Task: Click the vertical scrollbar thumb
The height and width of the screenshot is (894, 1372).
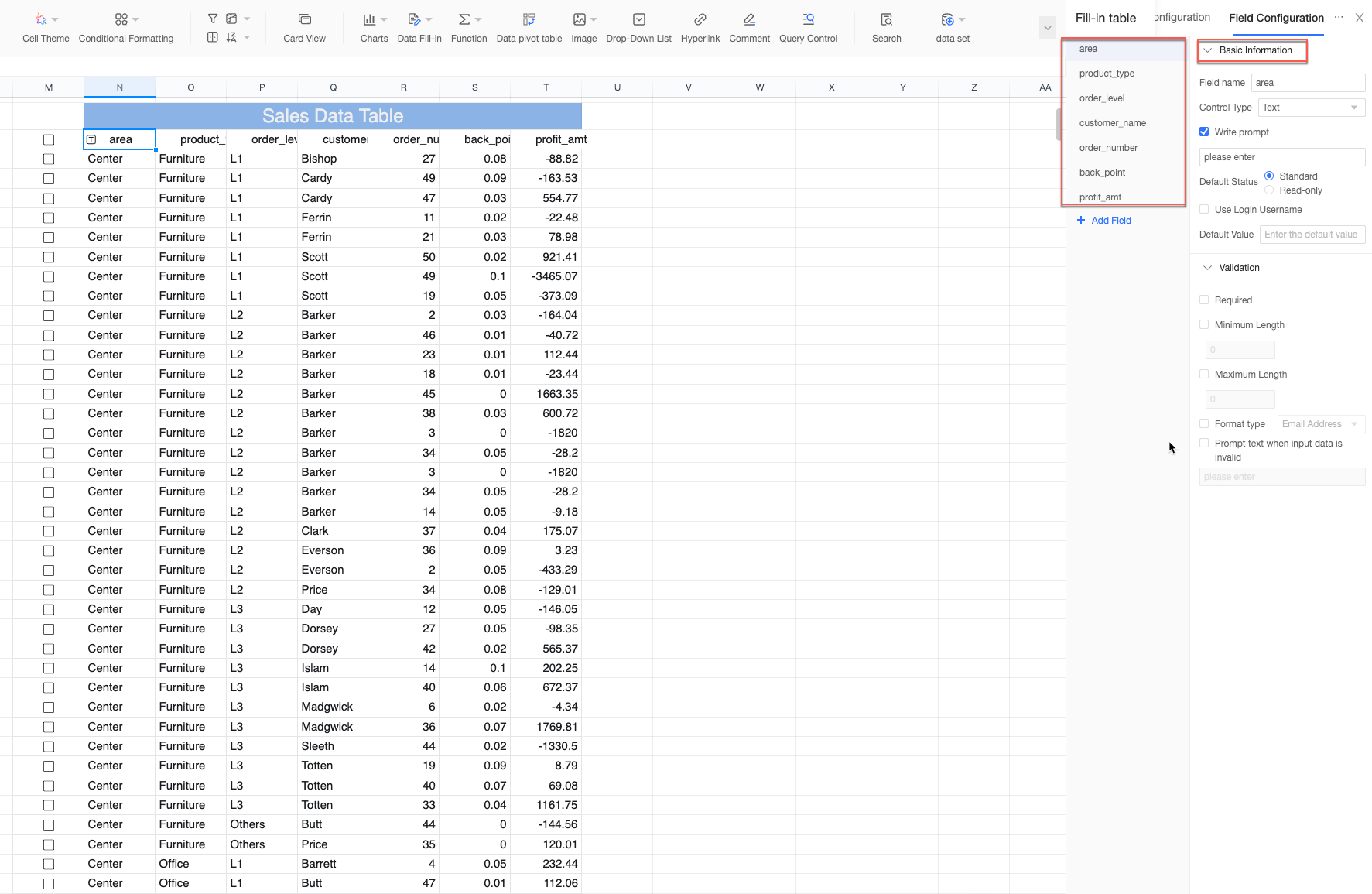Action: tap(1059, 124)
